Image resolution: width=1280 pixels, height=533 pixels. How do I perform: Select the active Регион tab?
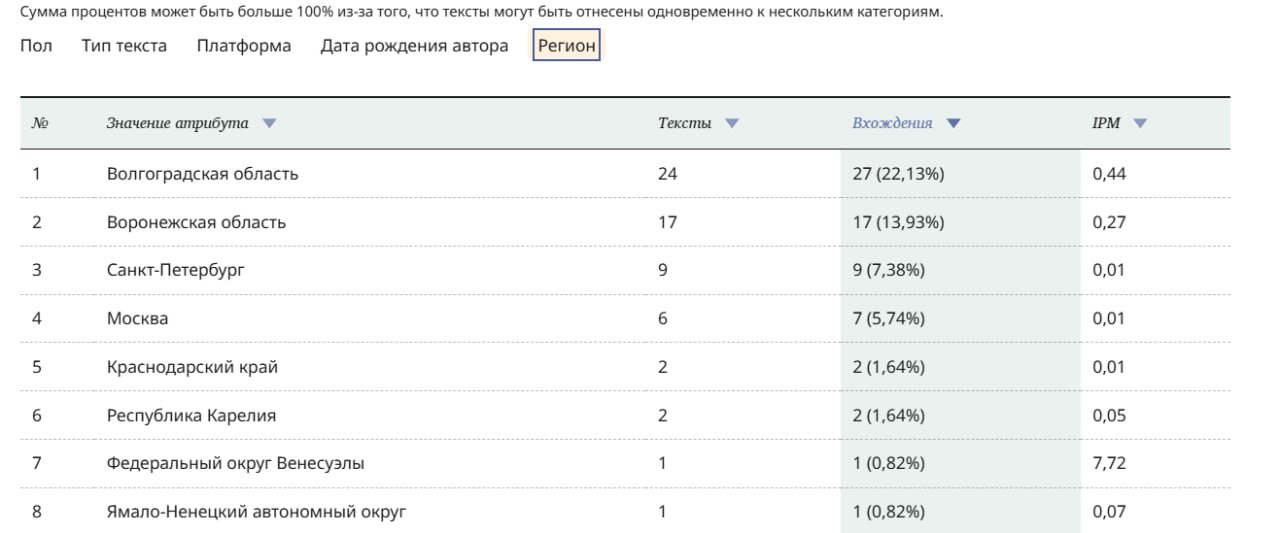point(566,46)
